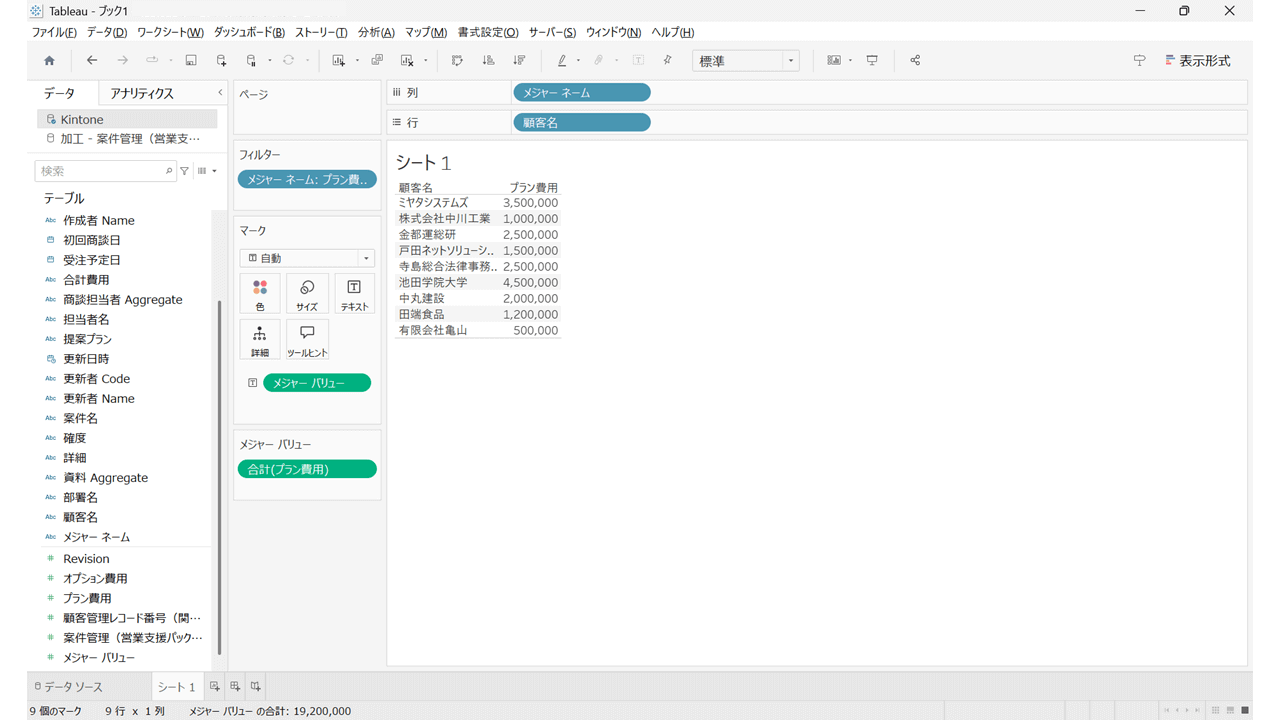The image size is (1280, 720).
Task: Open the mark type dropdown showing 自動
Action: click(307, 258)
